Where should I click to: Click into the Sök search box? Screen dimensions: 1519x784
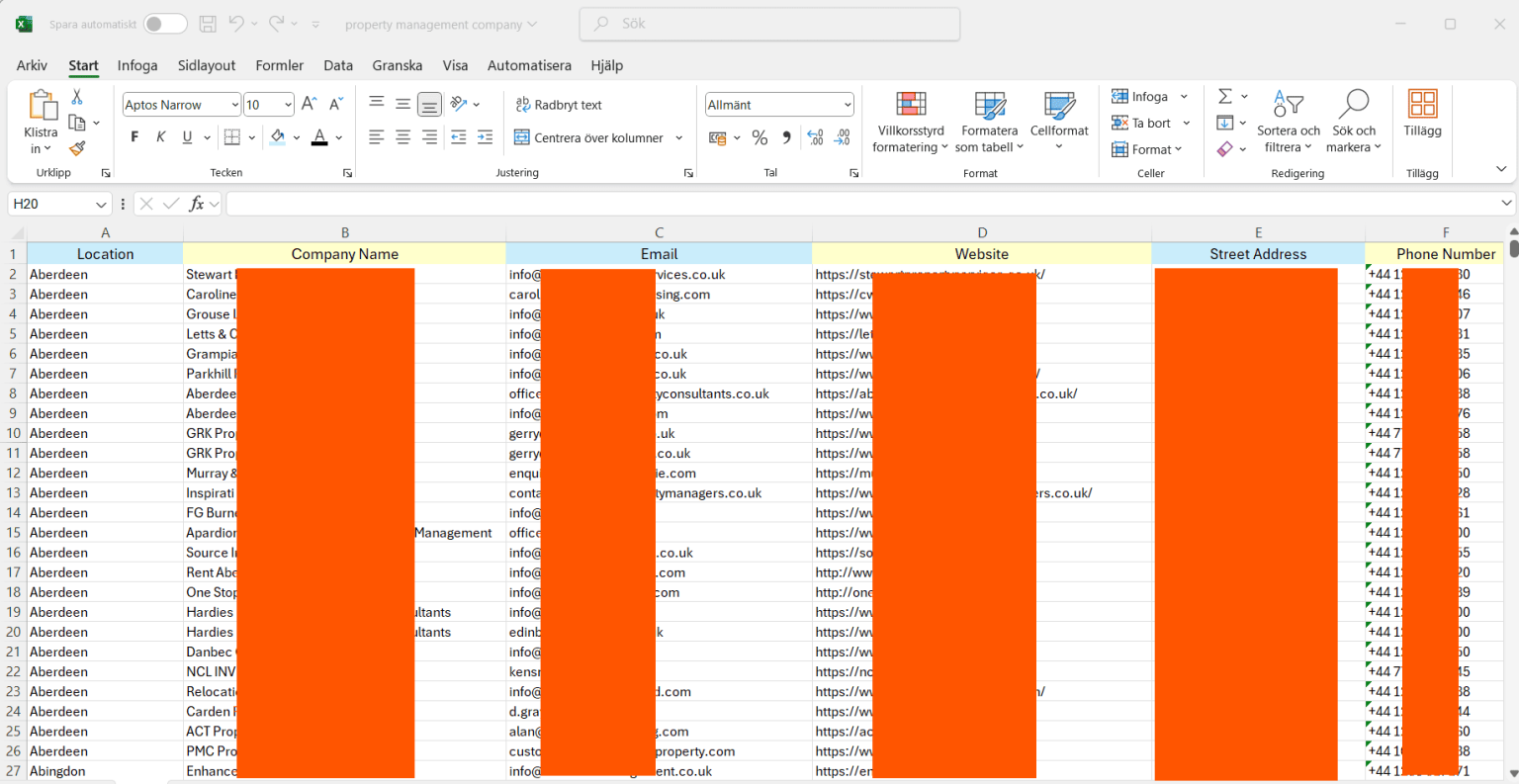coord(769,24)
